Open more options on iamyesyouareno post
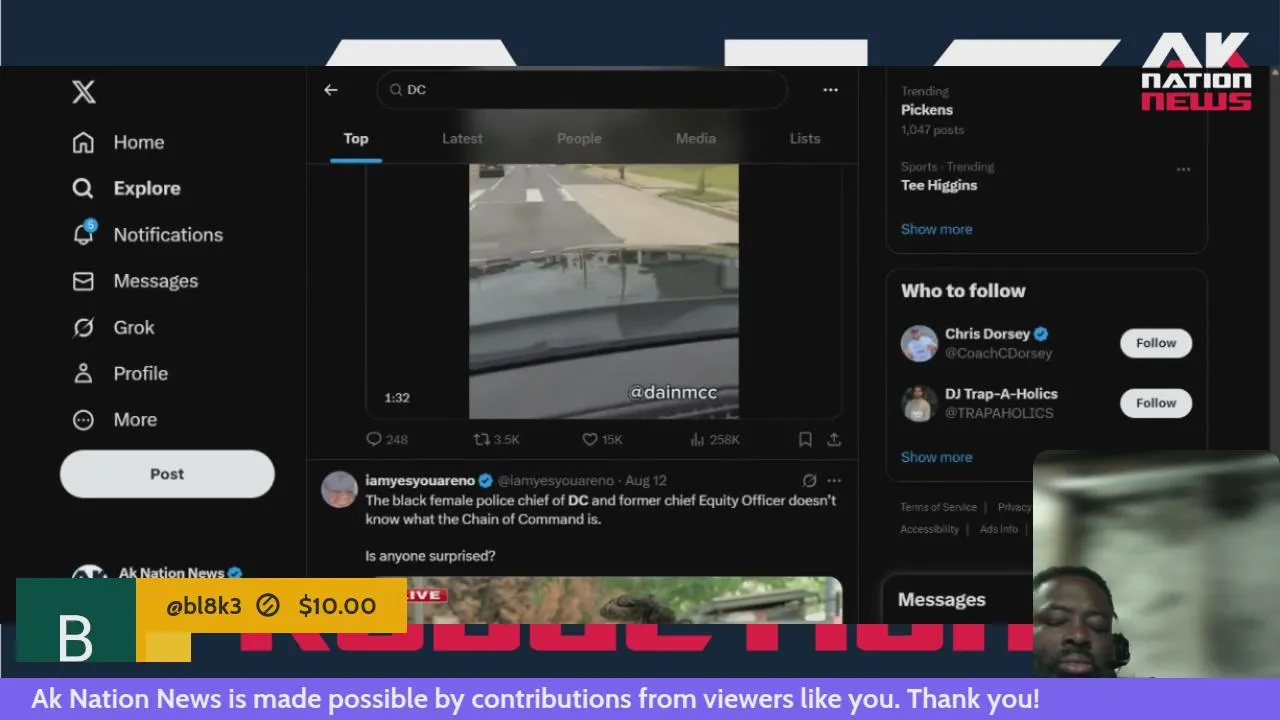The image size is (1280, 720). tap(834, 480)
